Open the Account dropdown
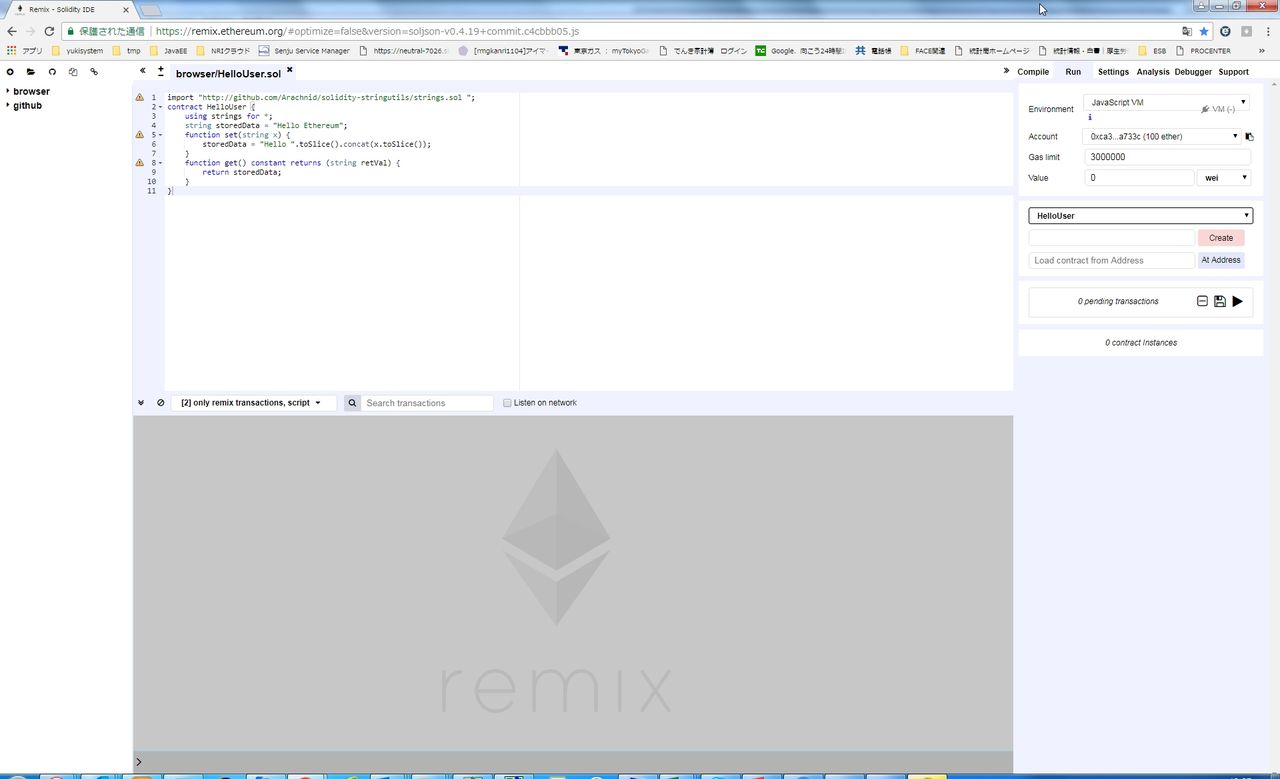Image resolution: width=1280 pixels, height=779 pixels. tap(1163, 136)
